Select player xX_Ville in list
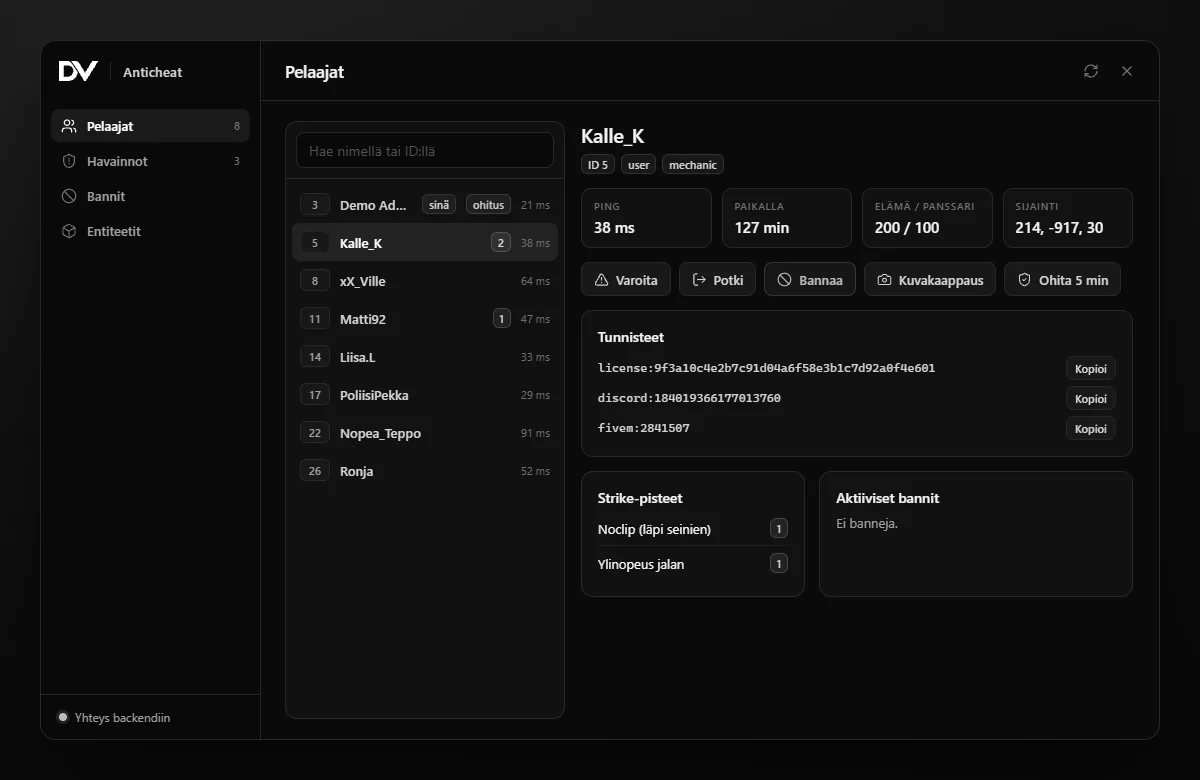The image size is (1200, 780). [x=425, y=281]
